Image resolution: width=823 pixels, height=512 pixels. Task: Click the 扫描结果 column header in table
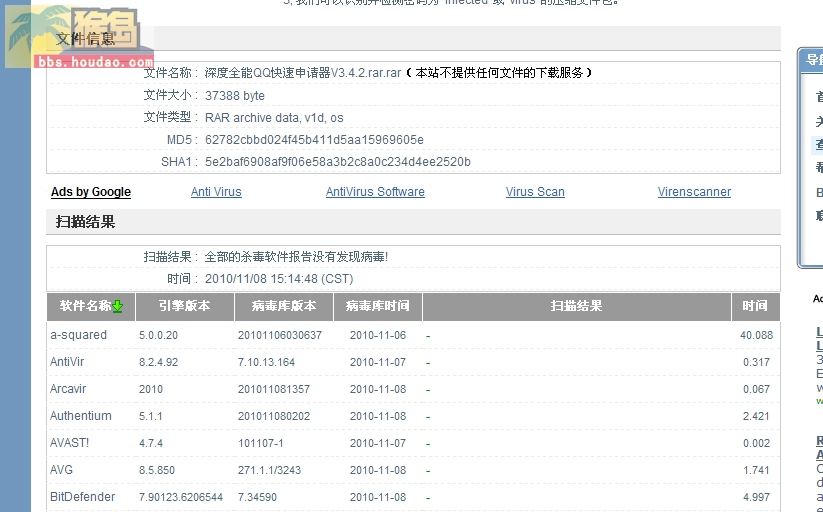coord(576,306)
